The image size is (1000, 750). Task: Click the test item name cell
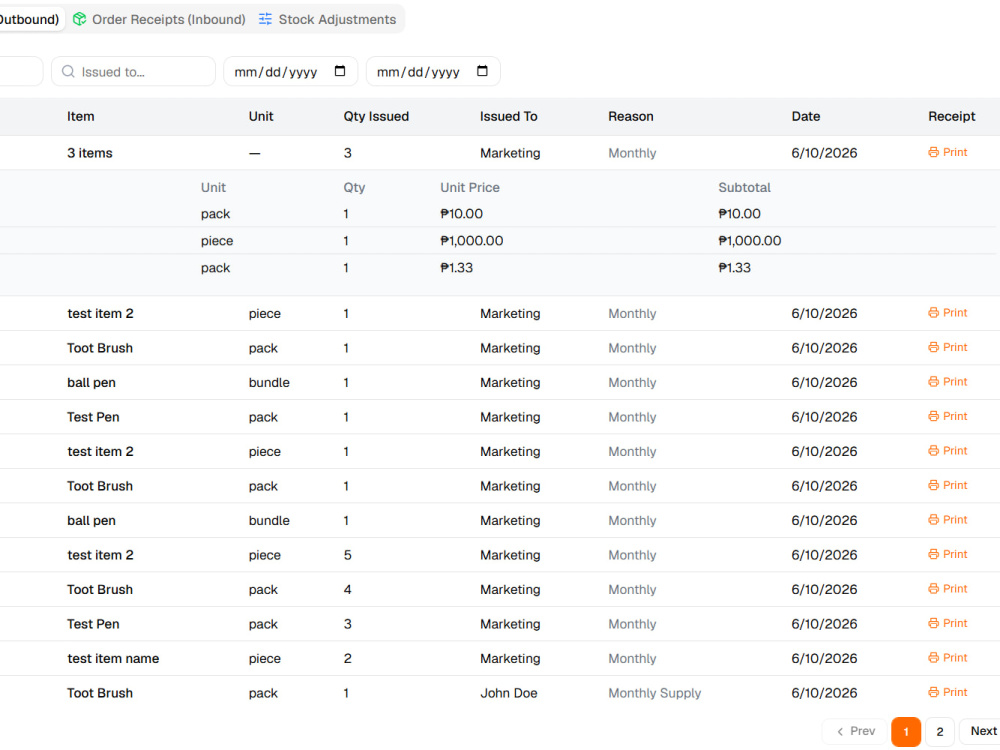pos(114,659)
